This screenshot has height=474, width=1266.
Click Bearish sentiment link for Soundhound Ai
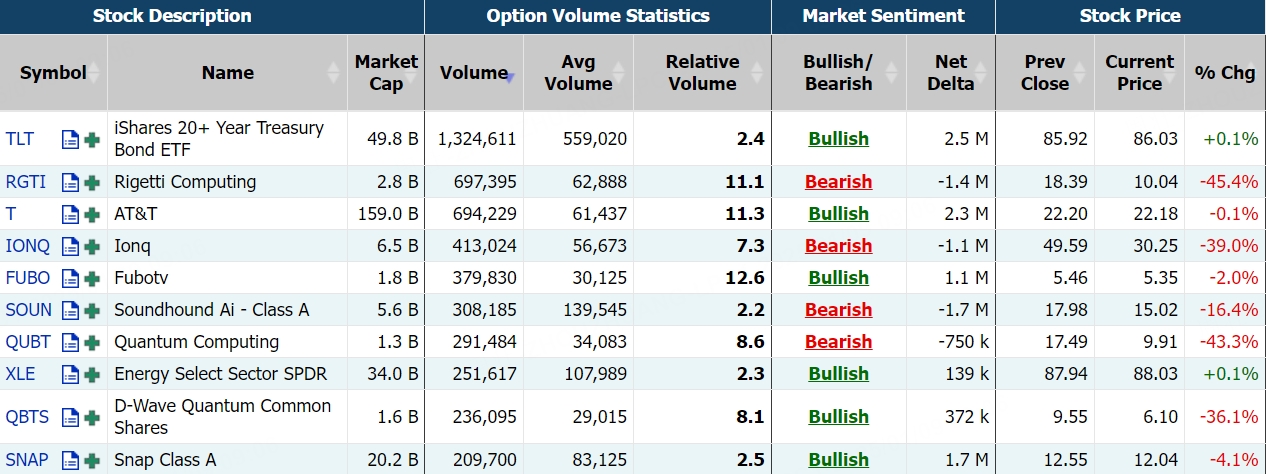click(838, 310)
